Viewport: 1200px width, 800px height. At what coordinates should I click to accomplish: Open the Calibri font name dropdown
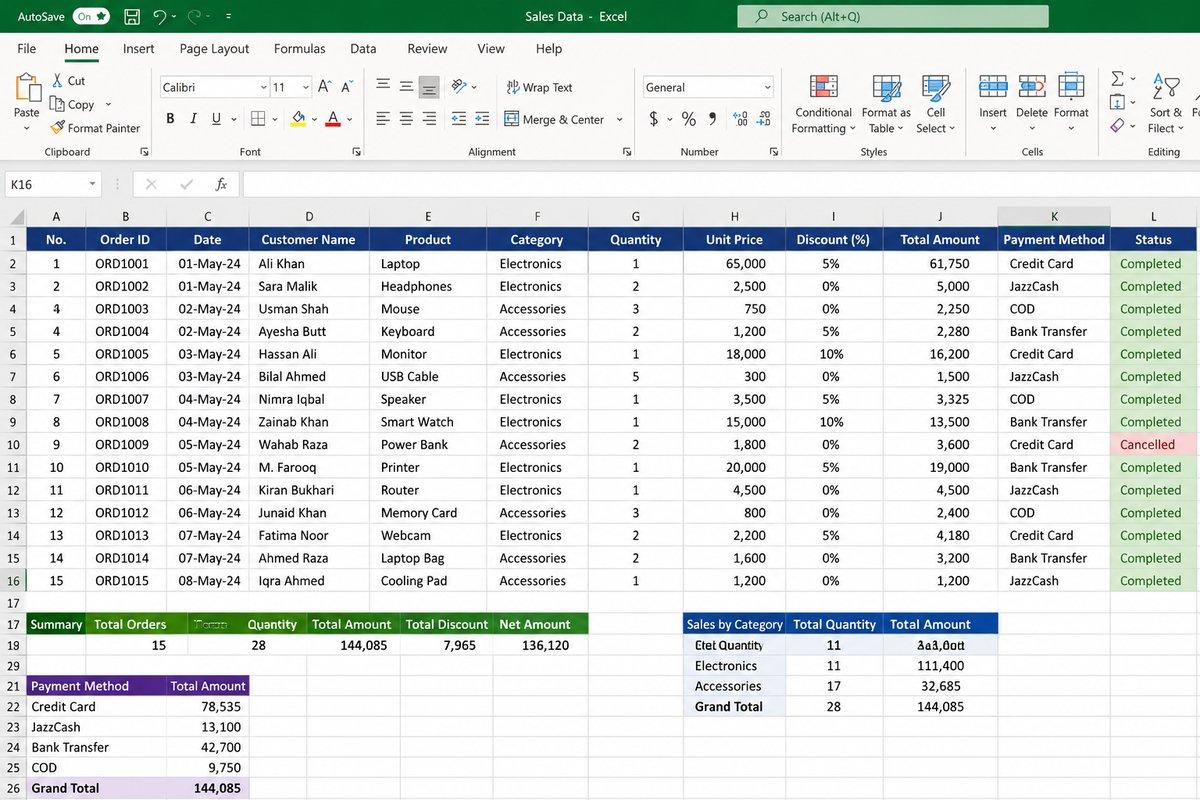coord(214,87)
